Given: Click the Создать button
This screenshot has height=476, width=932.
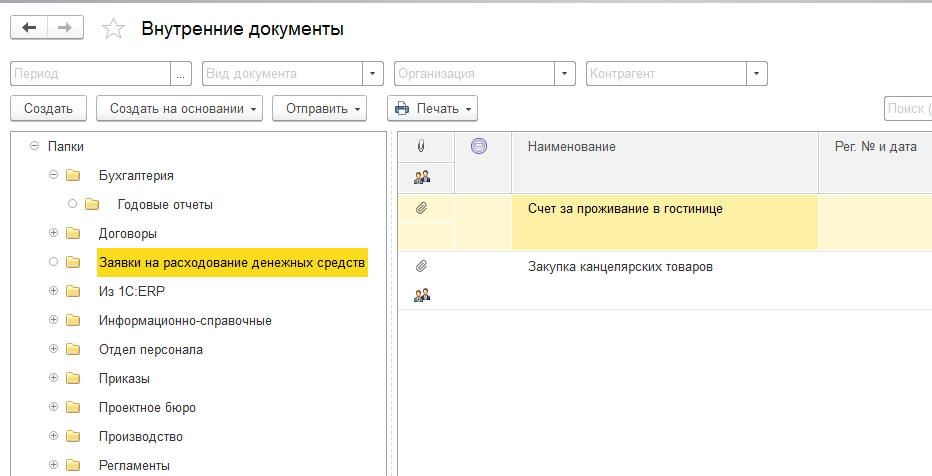Looking at the screenshot, I should (49, 109).
